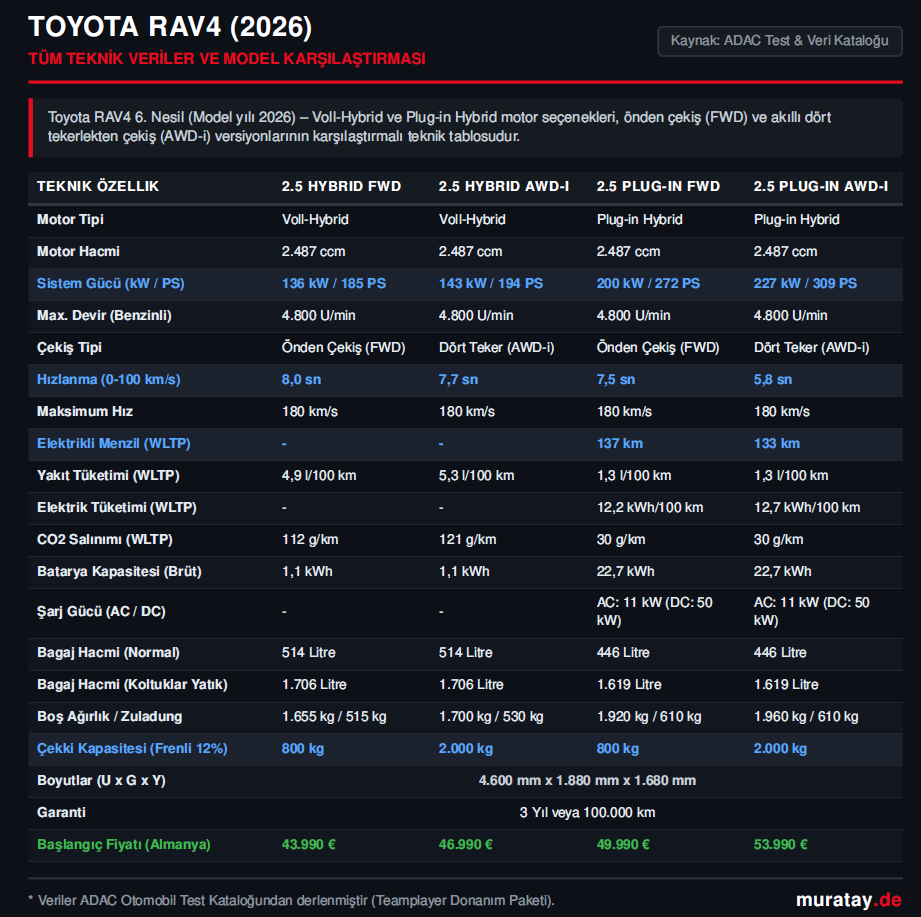
Task: Select the 49.990 € price
Action: 623,845
